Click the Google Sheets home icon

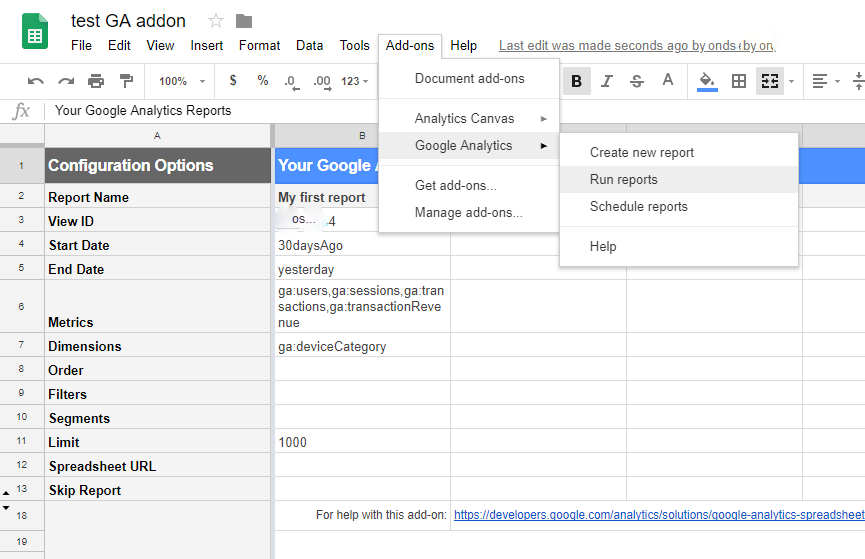35,31
